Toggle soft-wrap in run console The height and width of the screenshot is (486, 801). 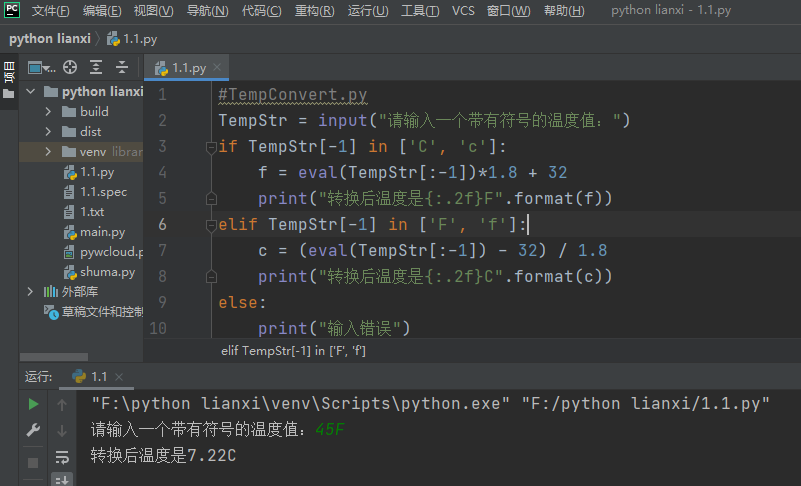point(62,457)
